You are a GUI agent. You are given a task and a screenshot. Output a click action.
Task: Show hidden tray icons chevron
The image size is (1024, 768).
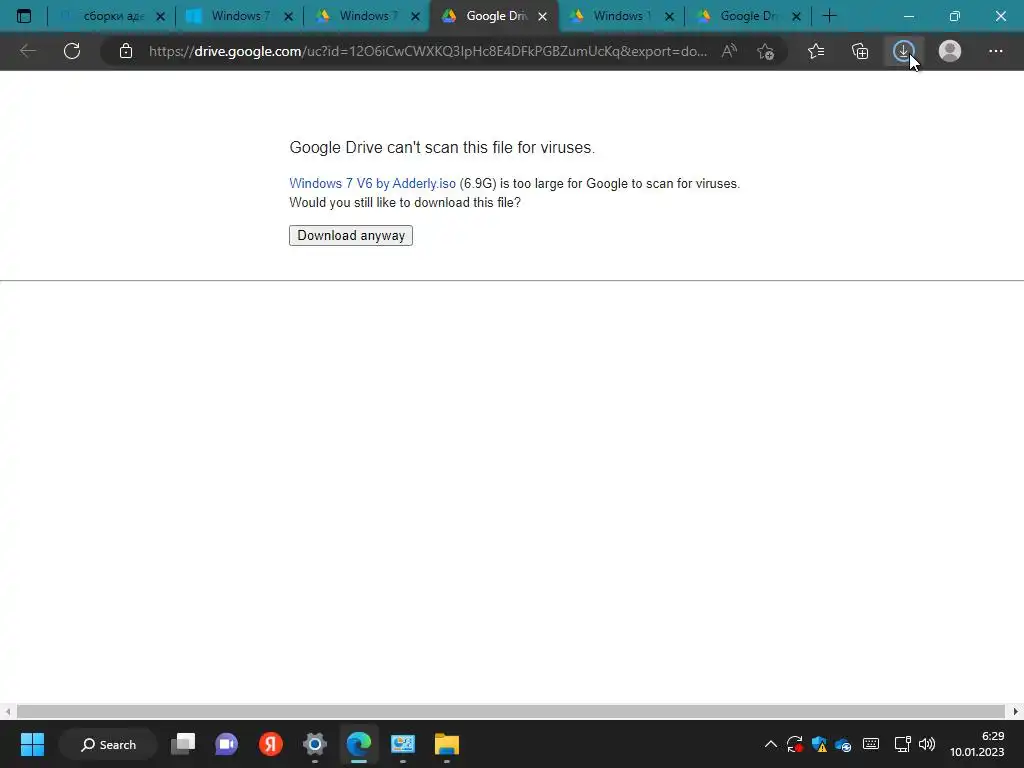771,744
